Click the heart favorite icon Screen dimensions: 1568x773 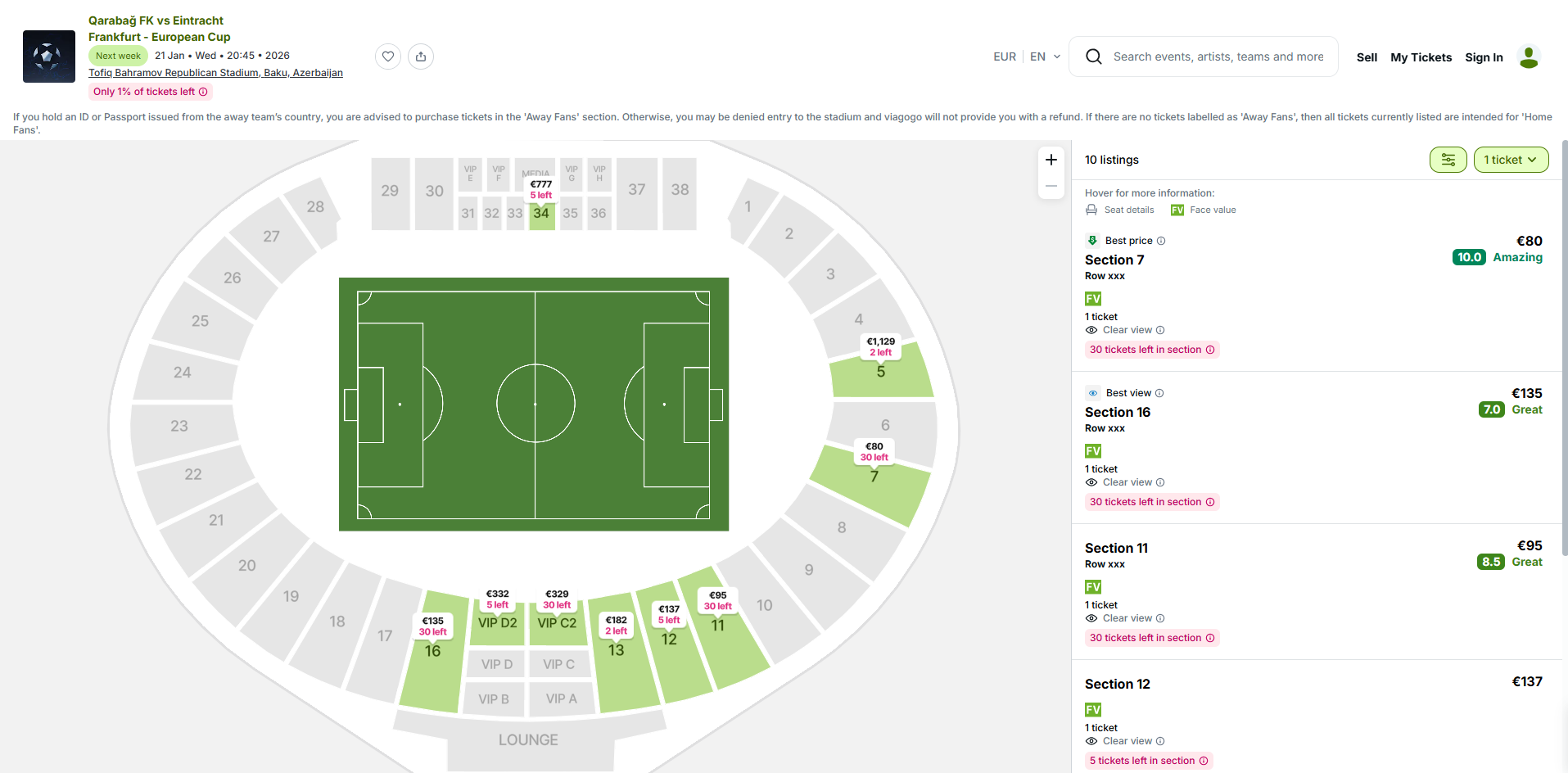point(388,57)
